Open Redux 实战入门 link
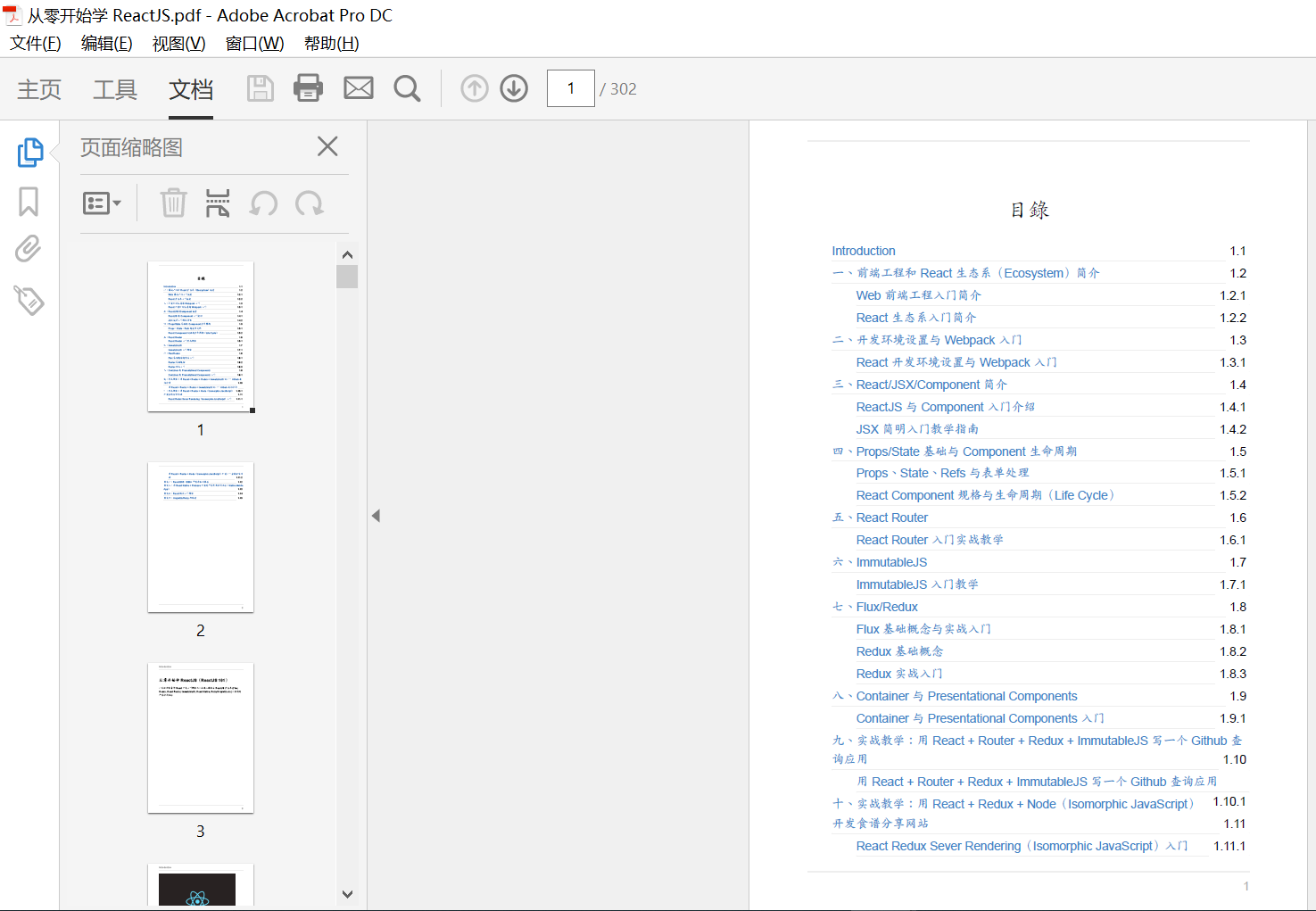Screen dimensions: 1316x911 click(899, 674)
